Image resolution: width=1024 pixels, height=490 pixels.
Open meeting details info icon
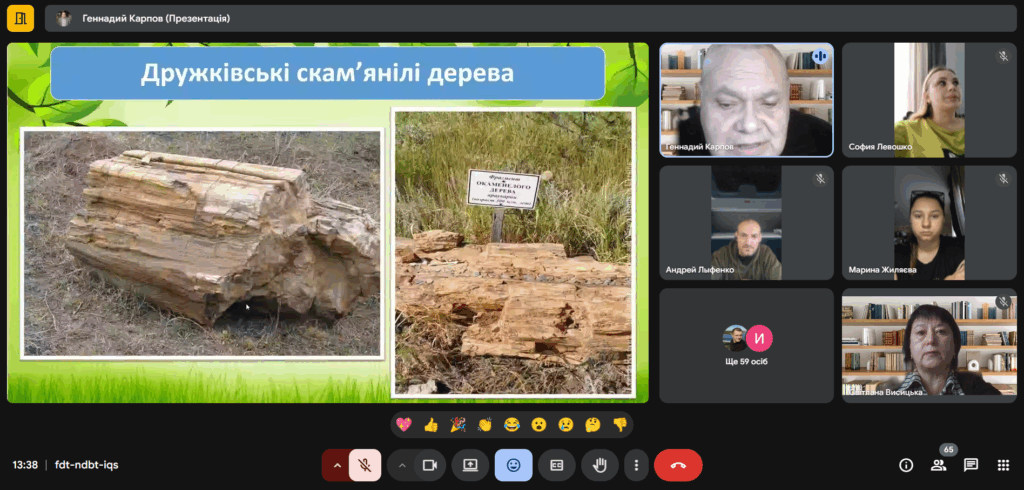(x=906, y=465)
